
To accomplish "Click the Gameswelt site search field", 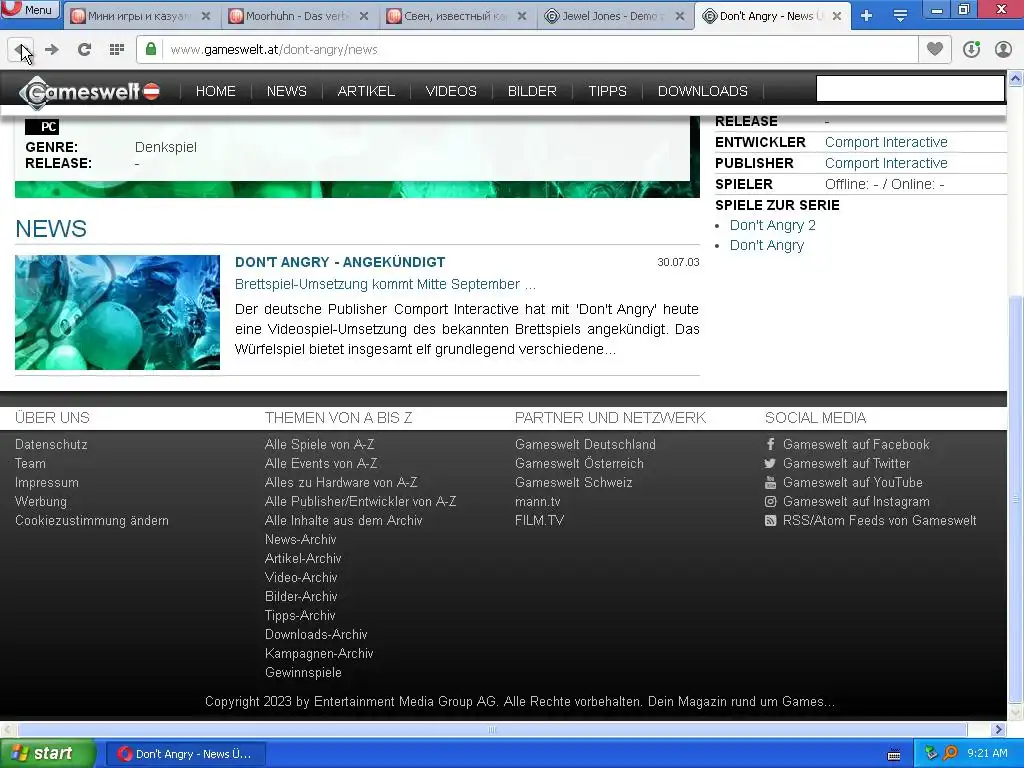I will 910,89.
